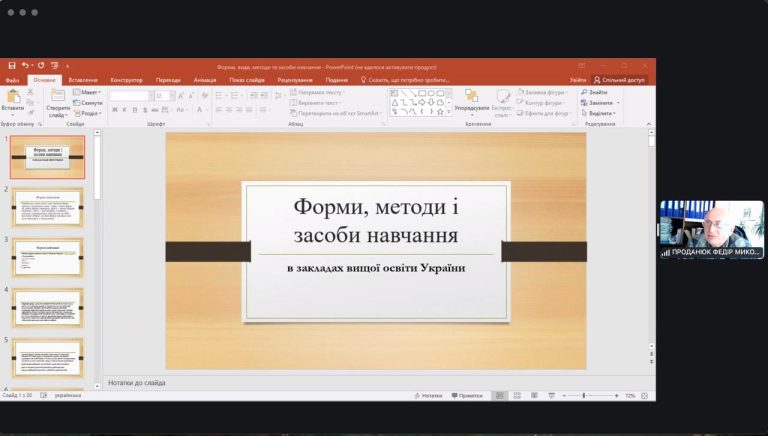Expand the Розділ section dropdown

tap(89, 113)
